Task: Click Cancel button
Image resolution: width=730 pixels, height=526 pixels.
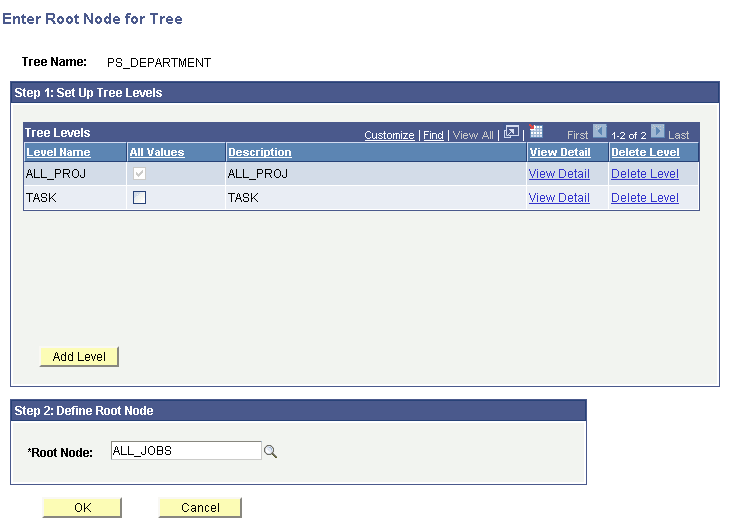Action: click(200, 507)
